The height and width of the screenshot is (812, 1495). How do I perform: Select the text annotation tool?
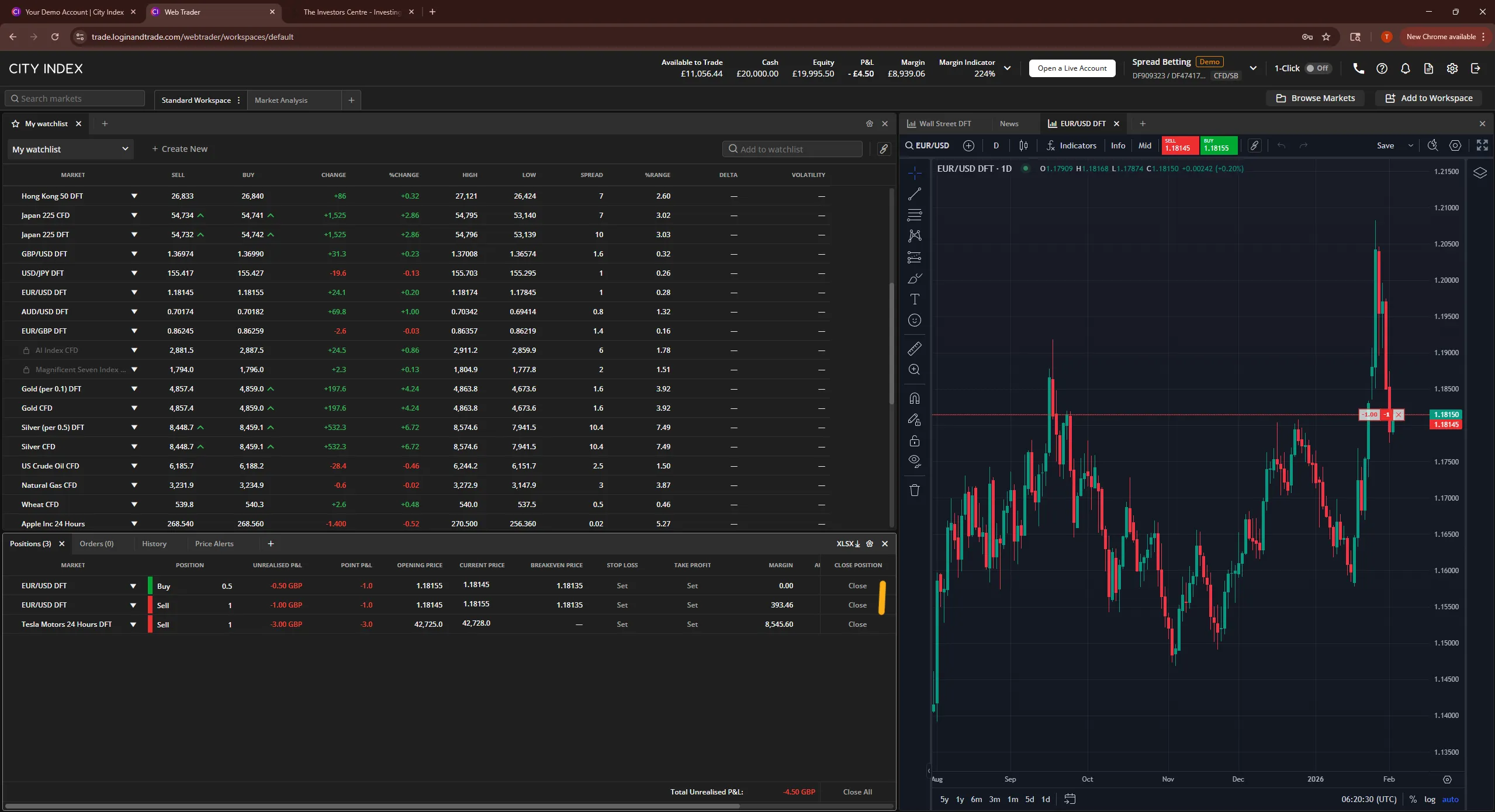pyautogui.click(x=915, y=299)
